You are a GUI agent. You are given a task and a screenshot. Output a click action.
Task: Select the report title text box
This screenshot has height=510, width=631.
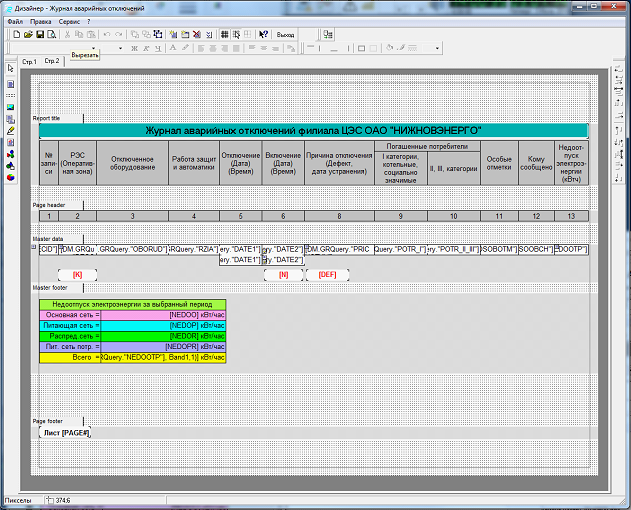313,130
